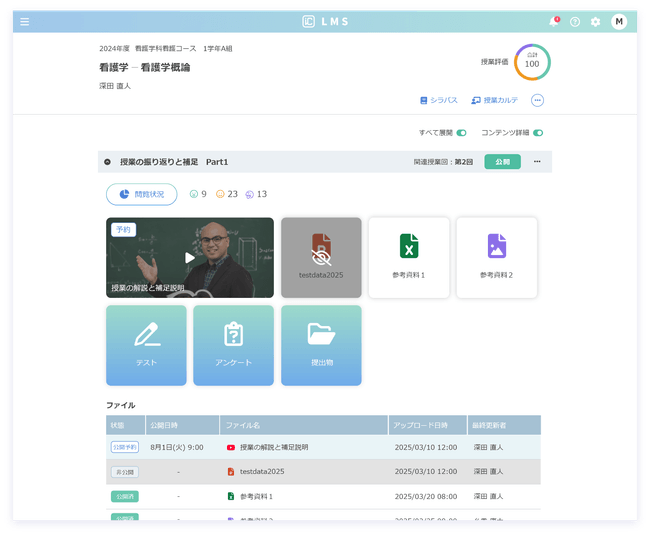Click the 閲覧状況 button
650x536 pixels.
point(142,194)
